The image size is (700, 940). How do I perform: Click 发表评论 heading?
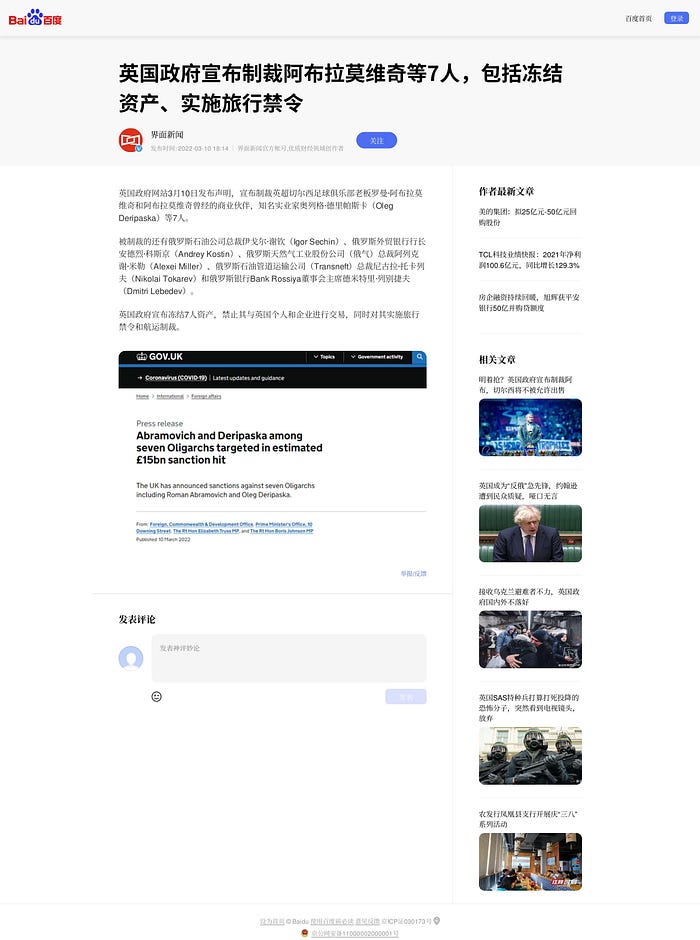pyautogui.click(x=137, y=619)
